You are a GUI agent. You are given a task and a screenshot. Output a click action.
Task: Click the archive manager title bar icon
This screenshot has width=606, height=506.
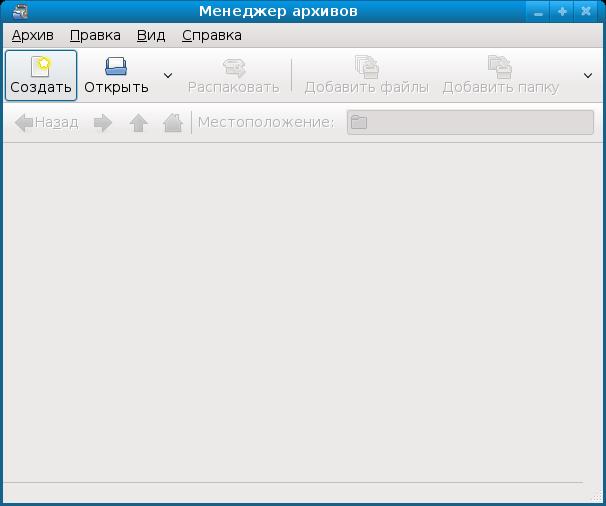[20, 11]
